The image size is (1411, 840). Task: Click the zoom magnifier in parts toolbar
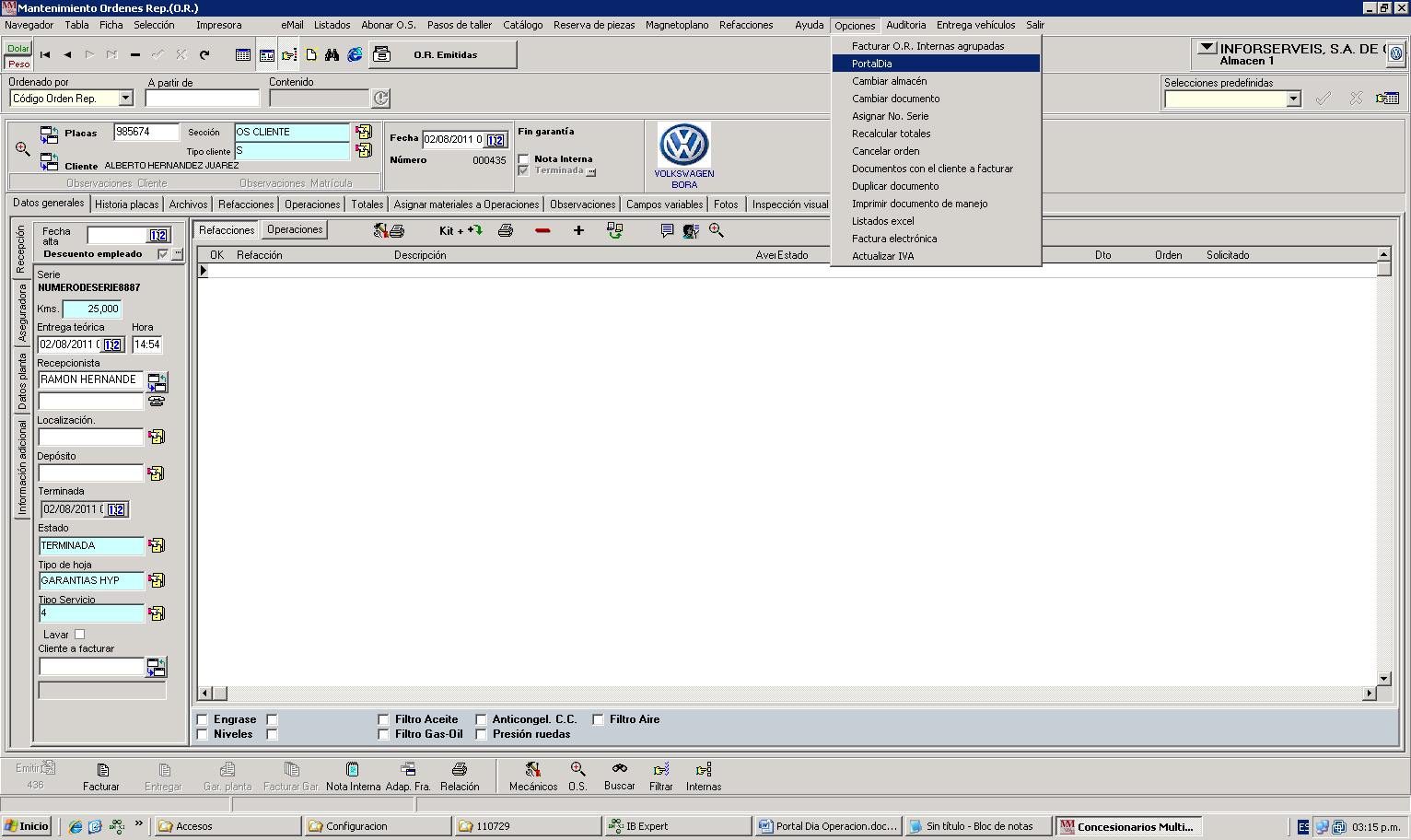(717, 230)
